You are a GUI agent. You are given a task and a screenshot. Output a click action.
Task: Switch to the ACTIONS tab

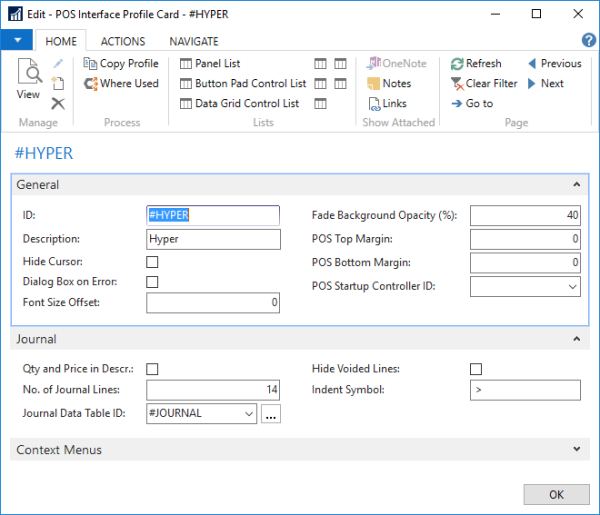(123, 41)
